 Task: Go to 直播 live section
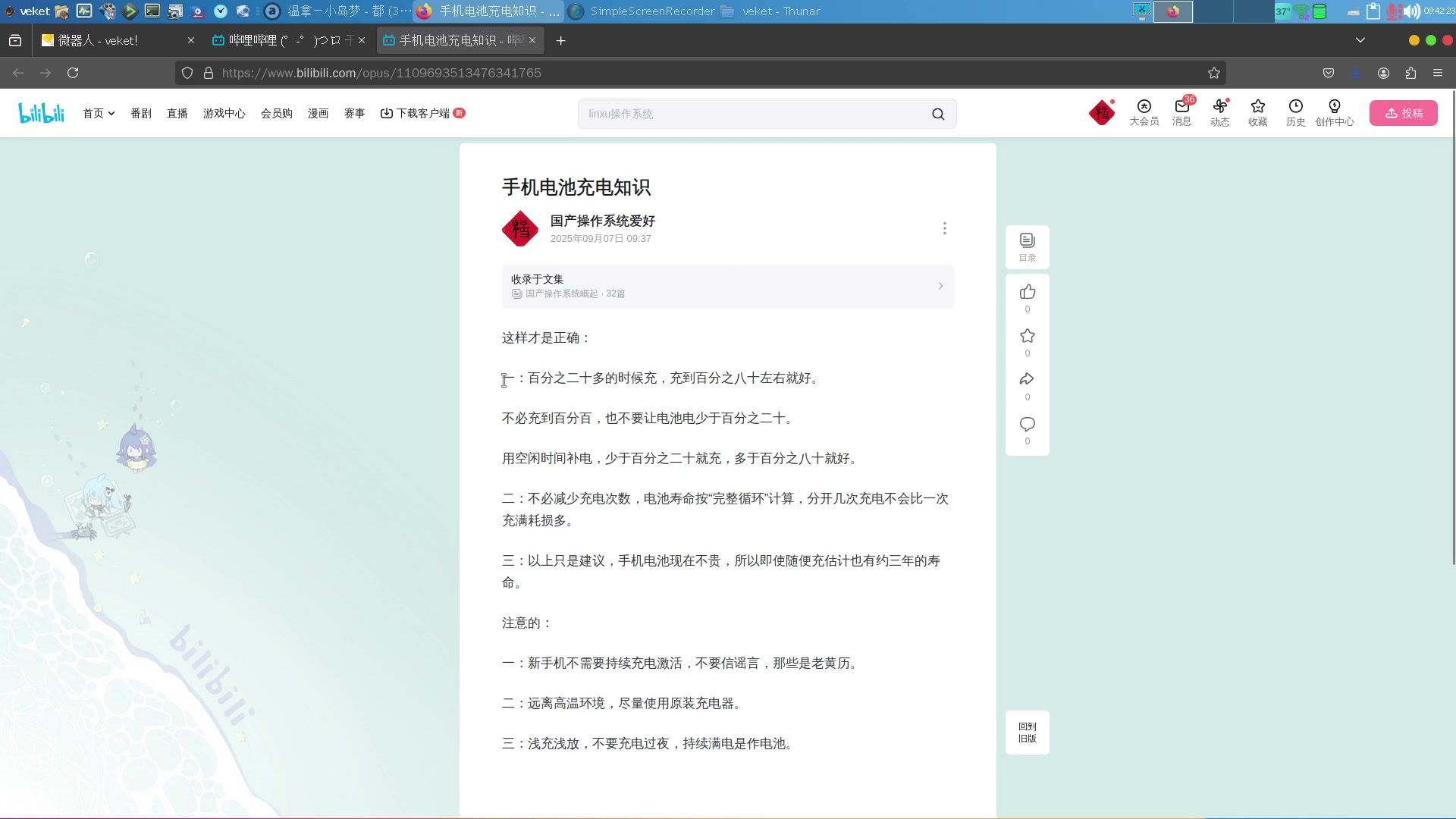[177, 113]
